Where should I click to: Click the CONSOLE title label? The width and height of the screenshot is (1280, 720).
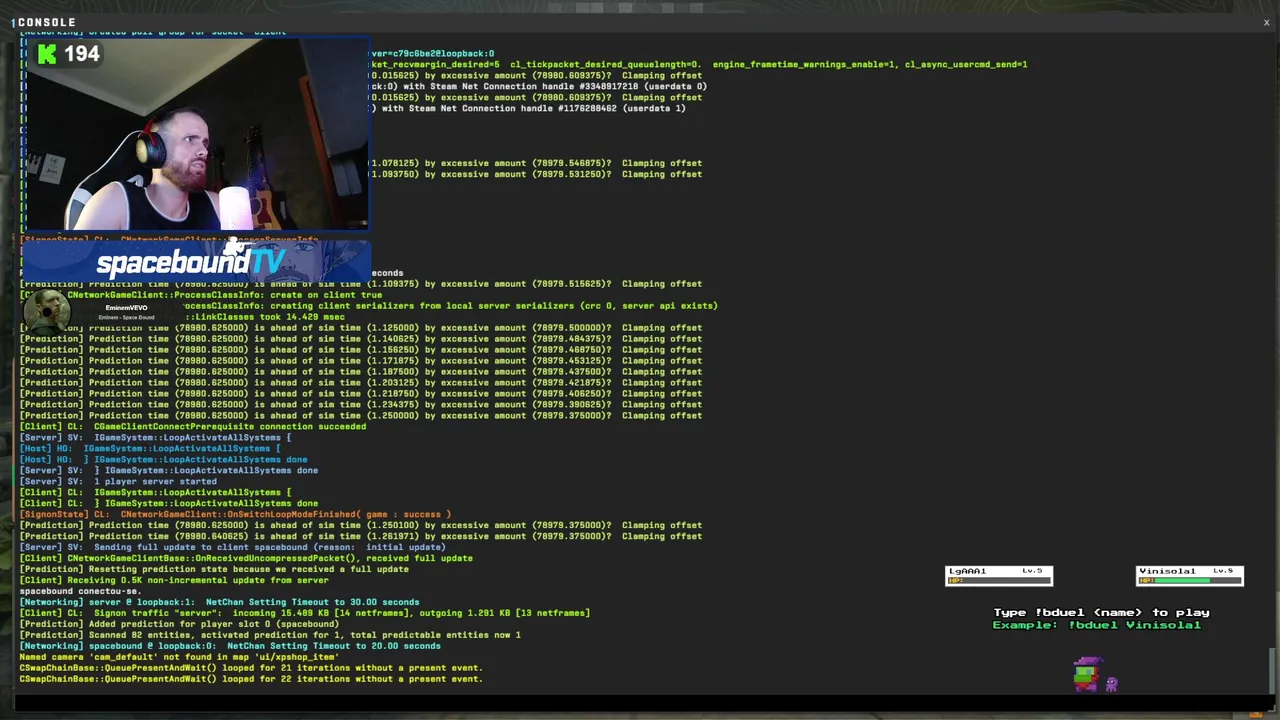pos(46,22)
